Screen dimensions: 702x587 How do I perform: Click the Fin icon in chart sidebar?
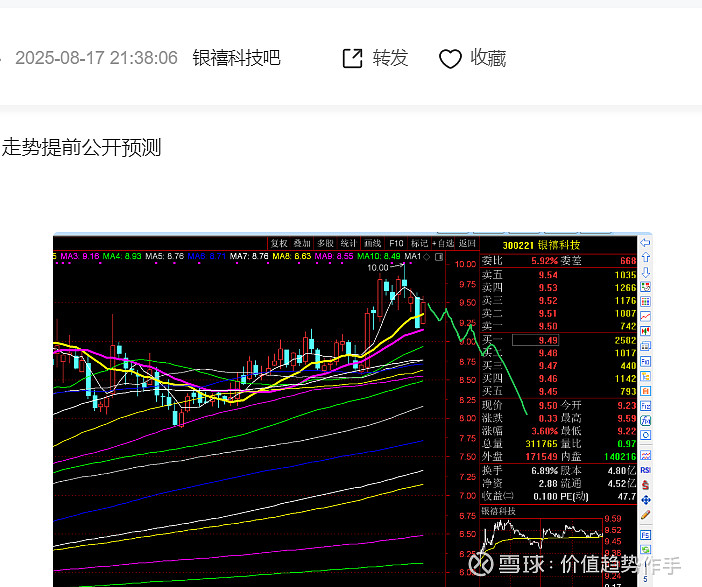point(645,361)
